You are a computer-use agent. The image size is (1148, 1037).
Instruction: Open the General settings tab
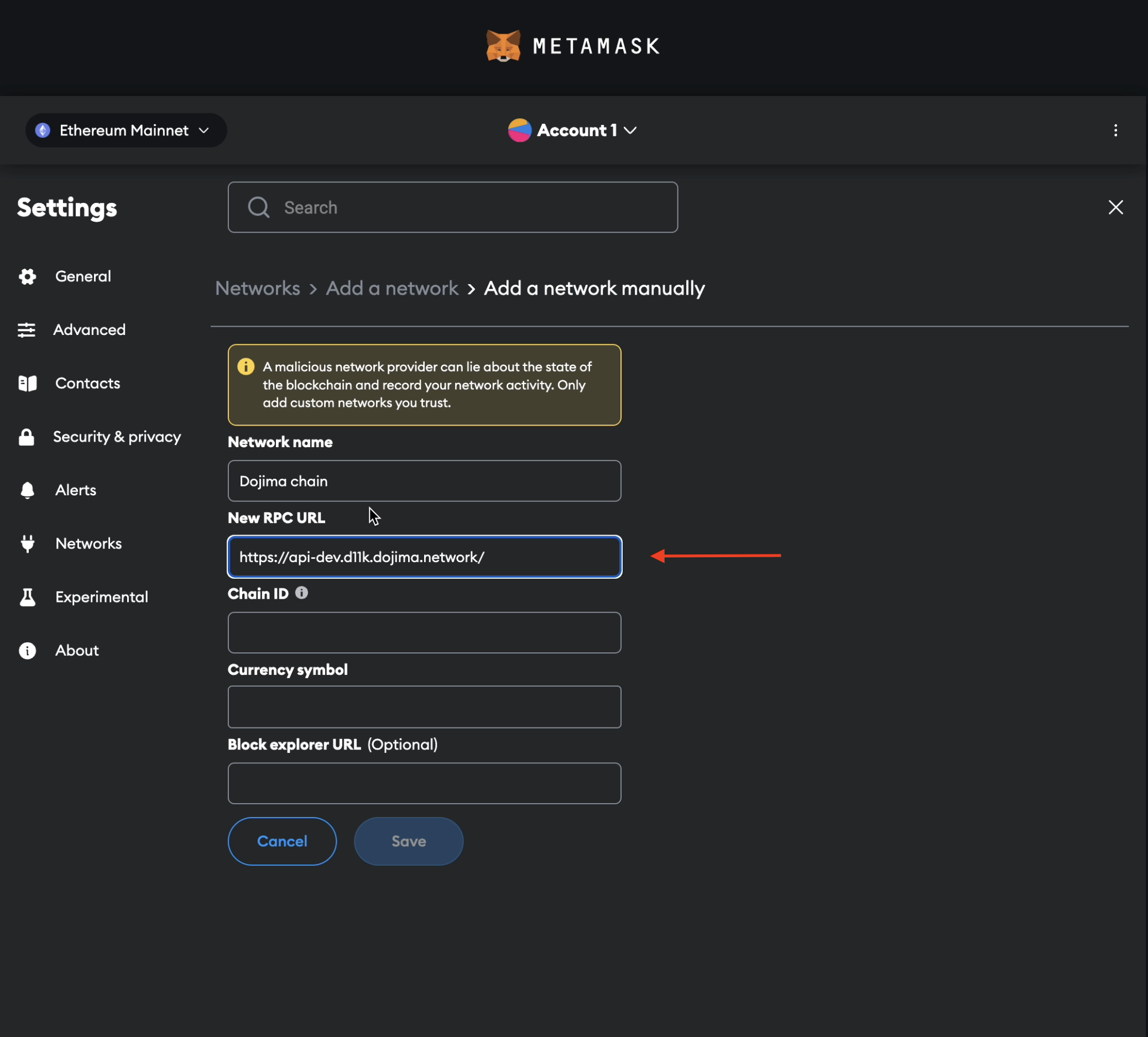82,276
